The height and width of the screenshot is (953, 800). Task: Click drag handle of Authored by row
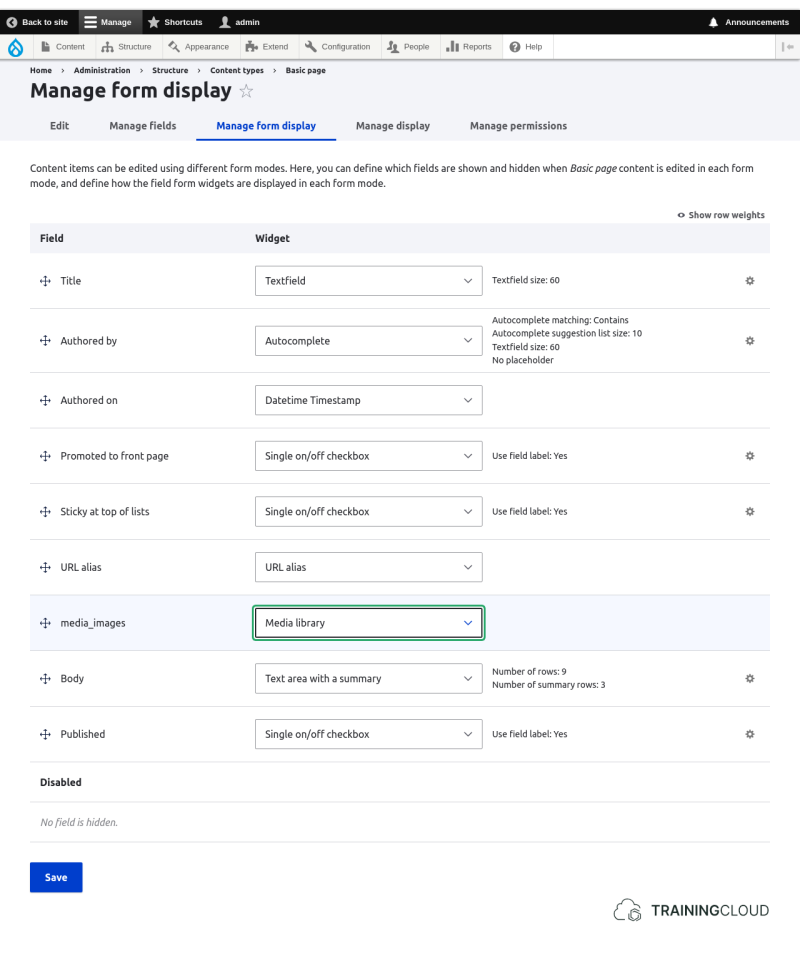pos(46,341)
